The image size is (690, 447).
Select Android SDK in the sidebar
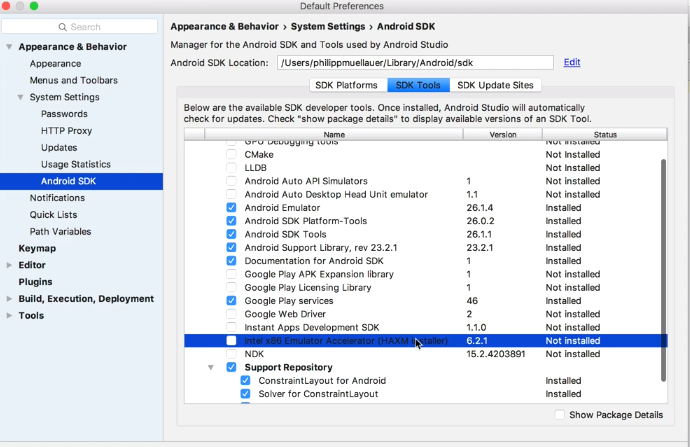point(81,181)
